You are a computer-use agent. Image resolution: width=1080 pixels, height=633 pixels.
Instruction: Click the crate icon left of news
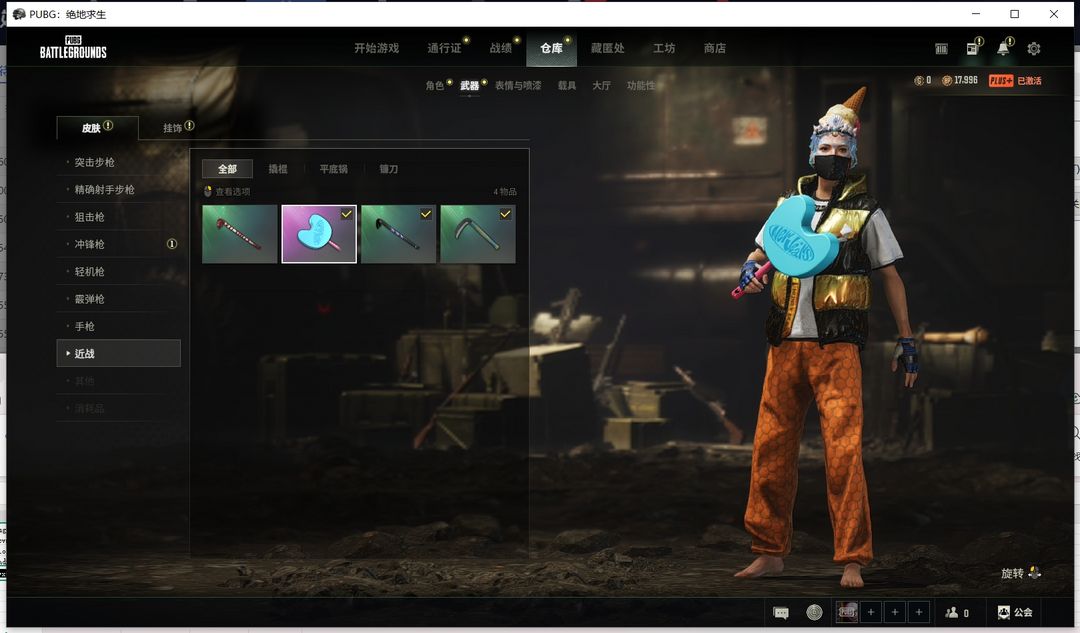pos(941,49)
